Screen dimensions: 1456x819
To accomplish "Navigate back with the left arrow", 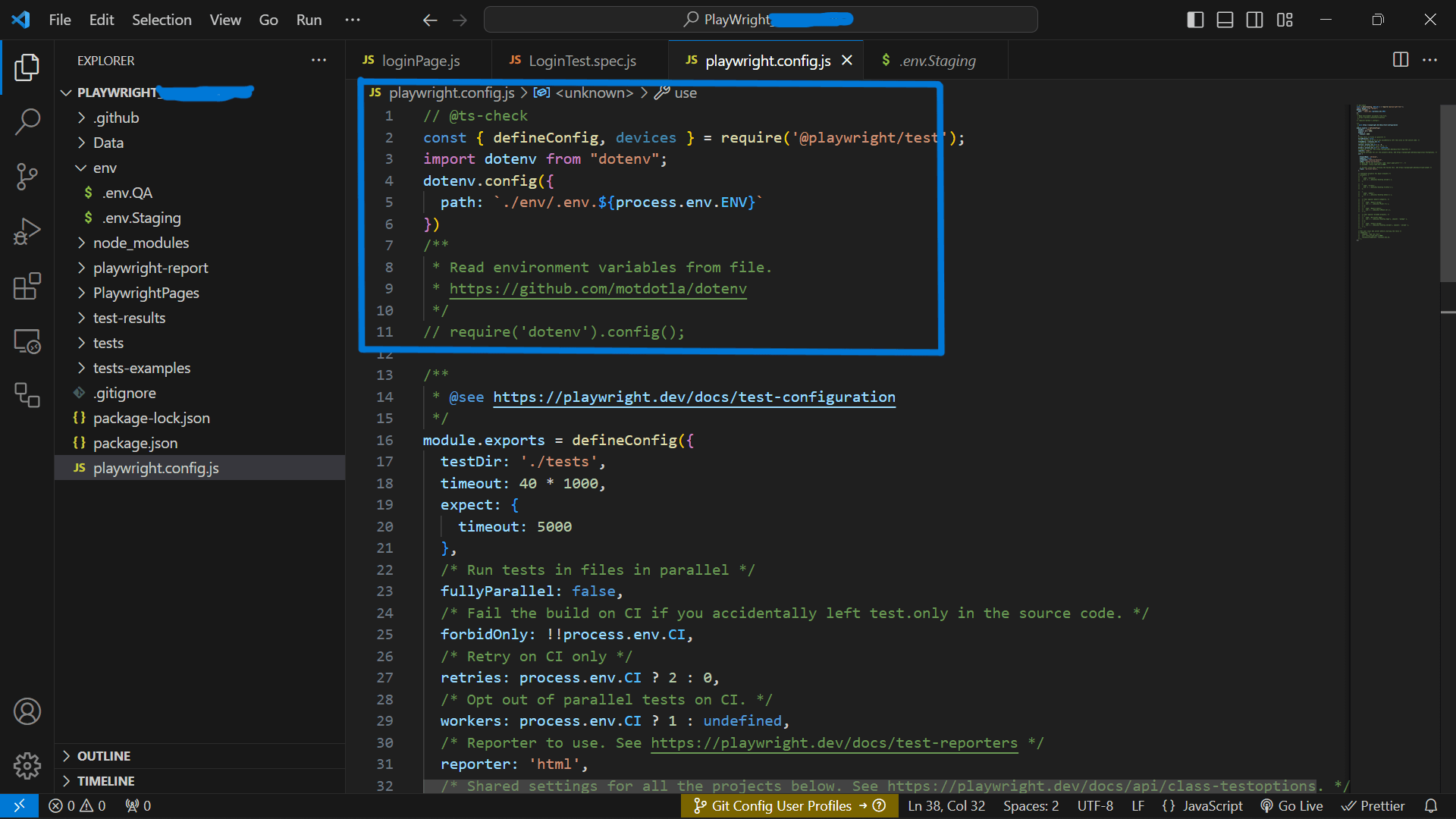I will click(x=430, y=20).
